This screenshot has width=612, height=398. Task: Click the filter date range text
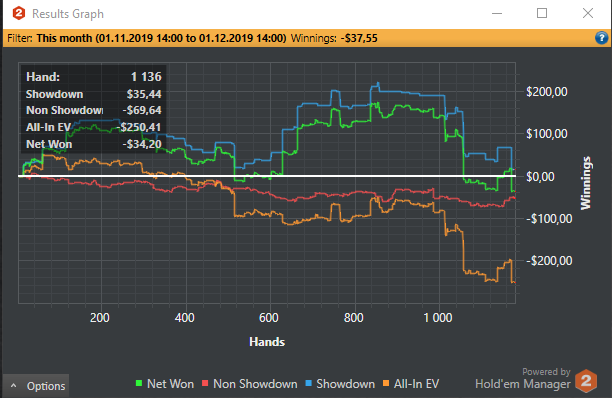(x=162, y=38)
